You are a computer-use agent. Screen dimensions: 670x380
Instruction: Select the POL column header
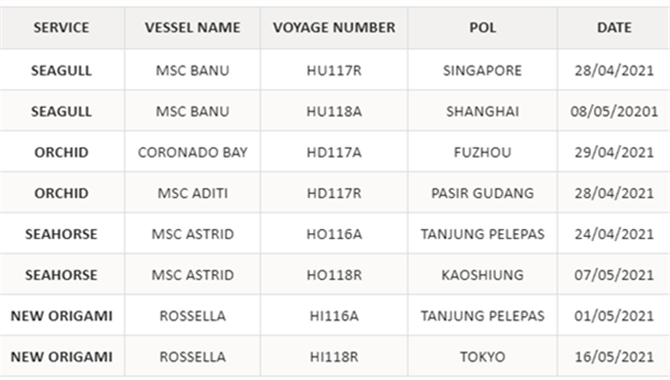(482, 28)
